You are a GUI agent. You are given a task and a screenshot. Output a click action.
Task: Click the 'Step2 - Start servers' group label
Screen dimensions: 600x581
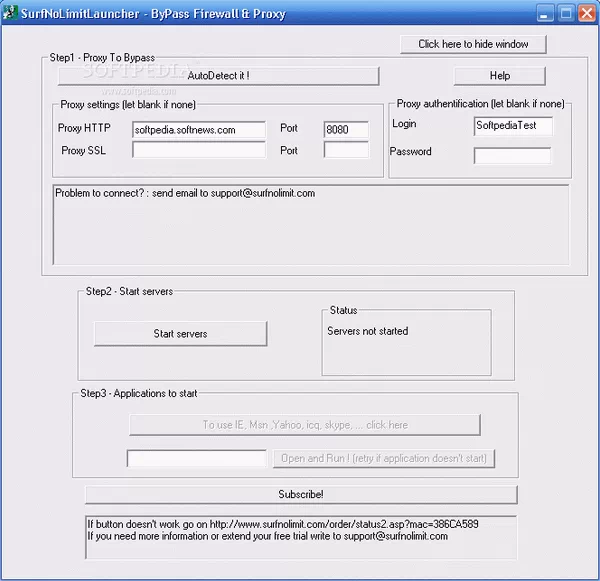[x=129, y=291]
